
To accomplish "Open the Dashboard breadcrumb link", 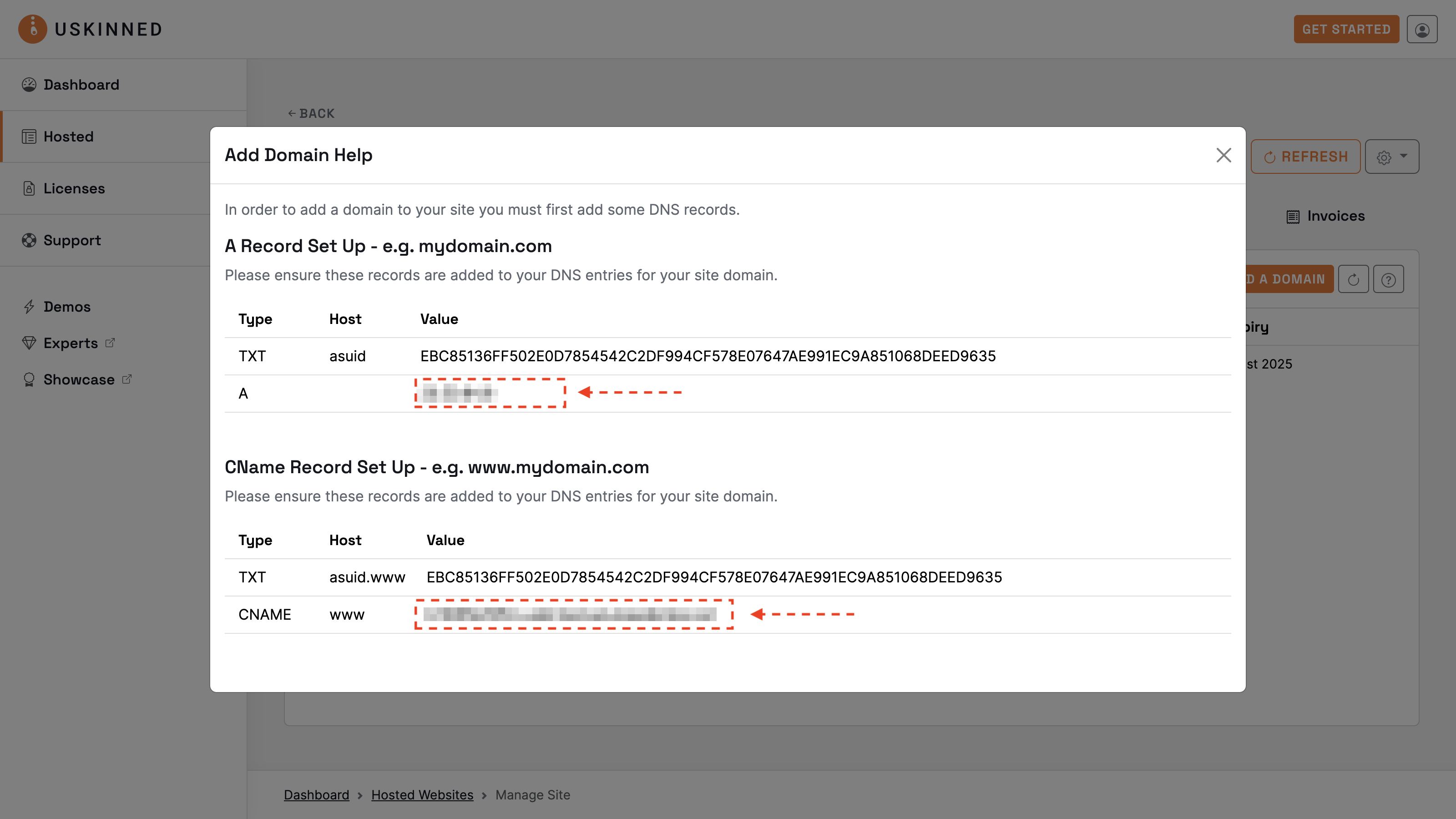I will pos(317,794).
